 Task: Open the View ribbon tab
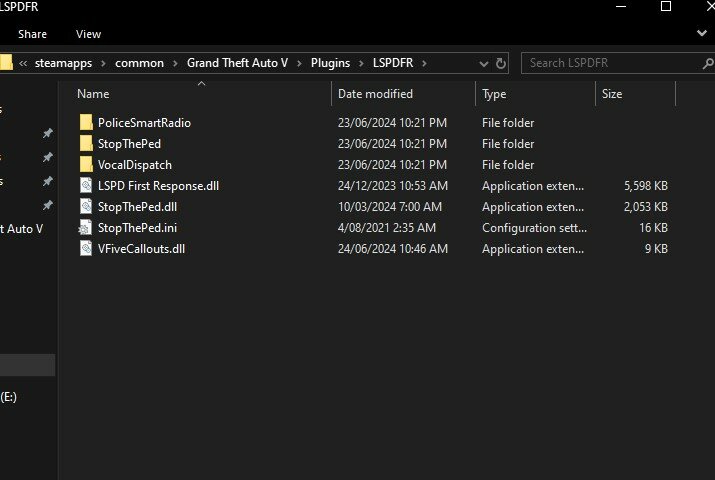(x=88, y=34)
